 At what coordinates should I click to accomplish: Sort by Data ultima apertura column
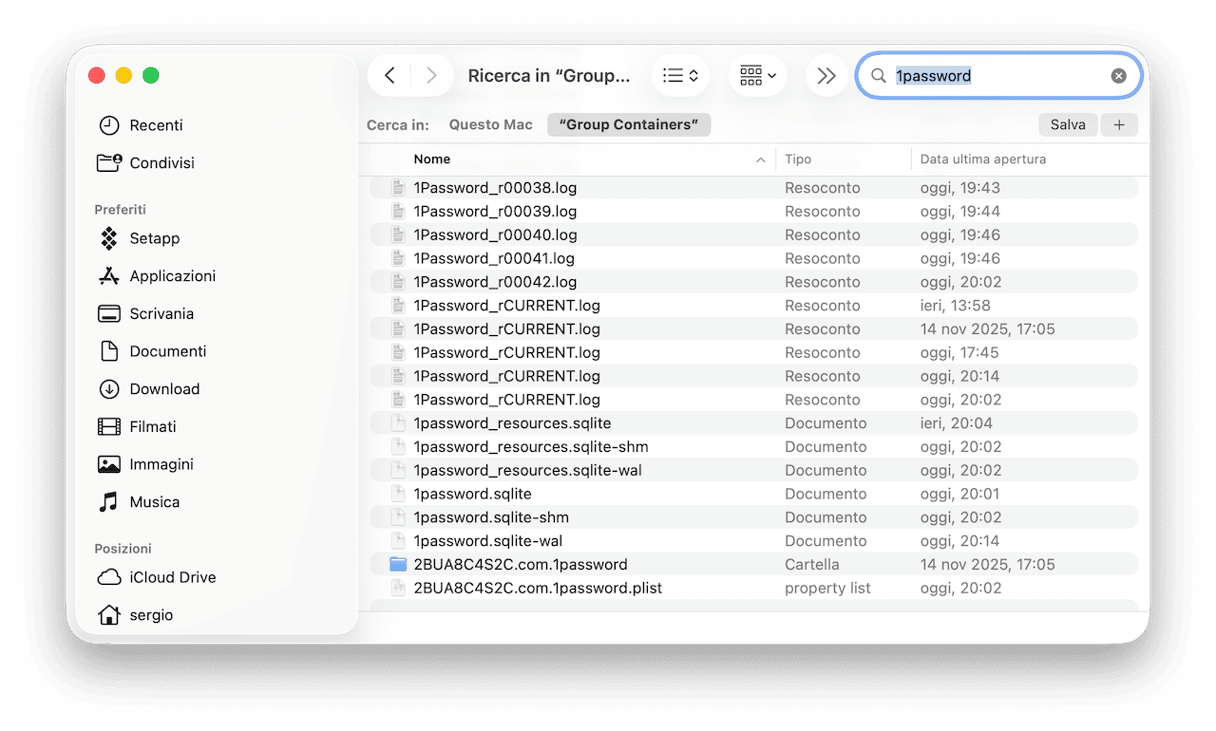(982, 160)
